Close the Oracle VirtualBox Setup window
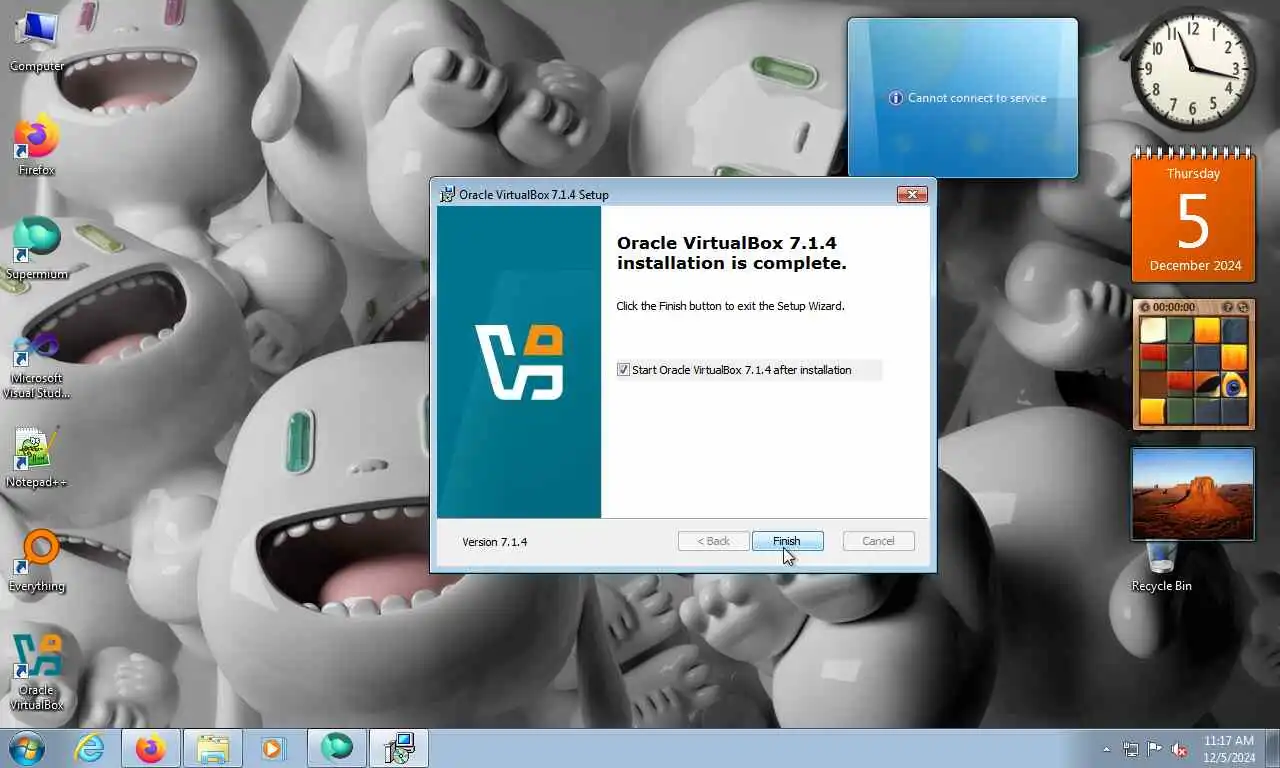 pyautogui.click(x=911, y=195)
